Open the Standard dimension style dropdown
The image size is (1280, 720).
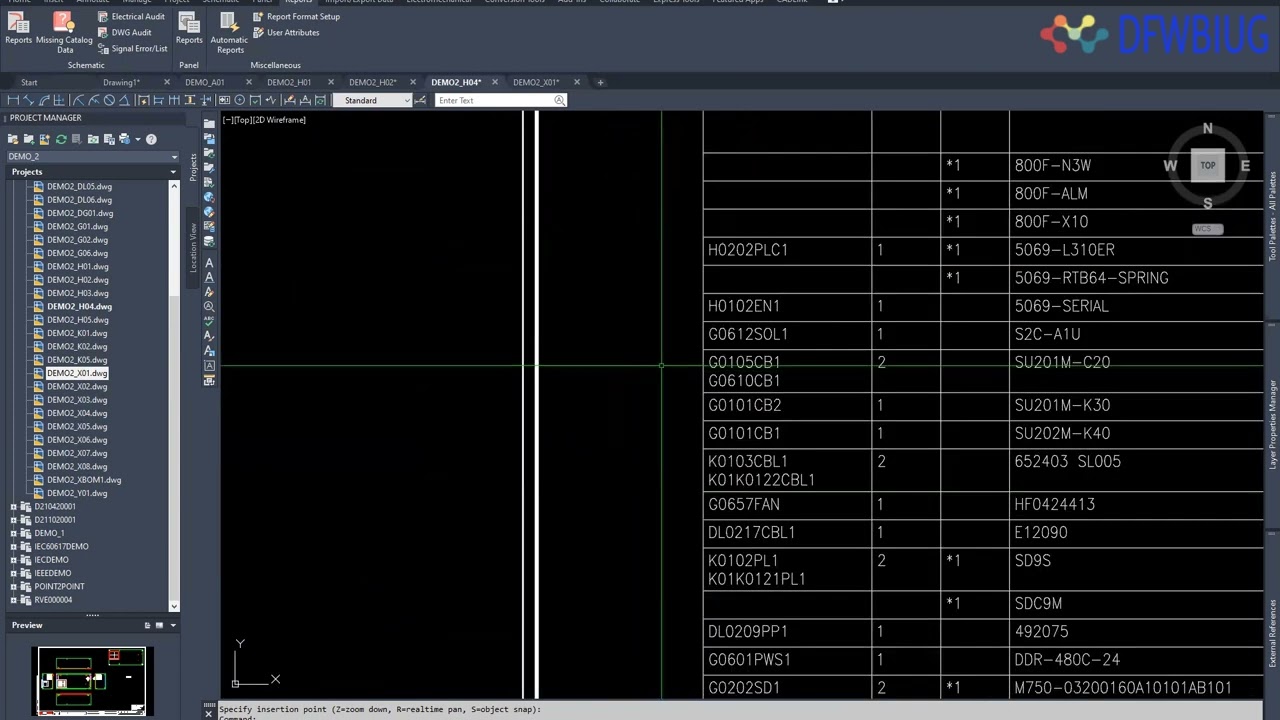coord(374,100)
